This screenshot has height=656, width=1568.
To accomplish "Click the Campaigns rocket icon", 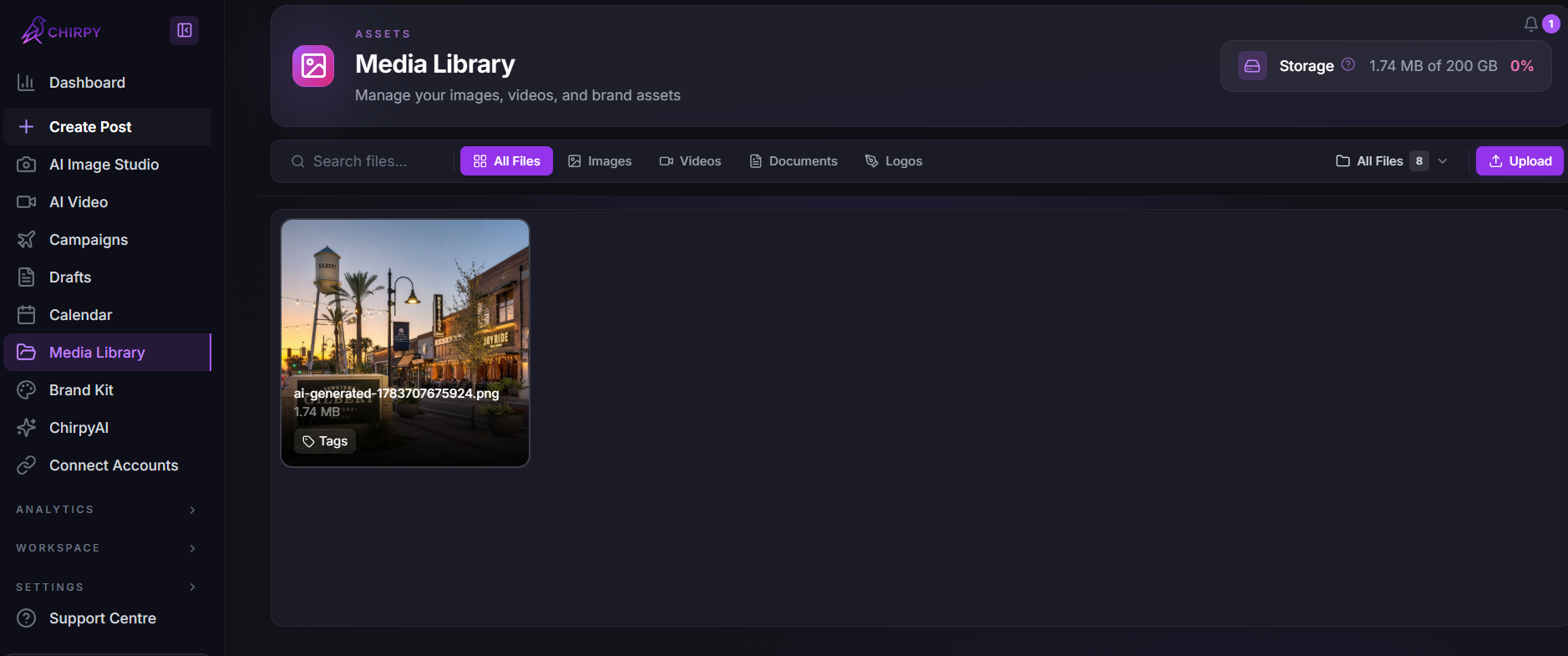I will click(x=27, y=240).
